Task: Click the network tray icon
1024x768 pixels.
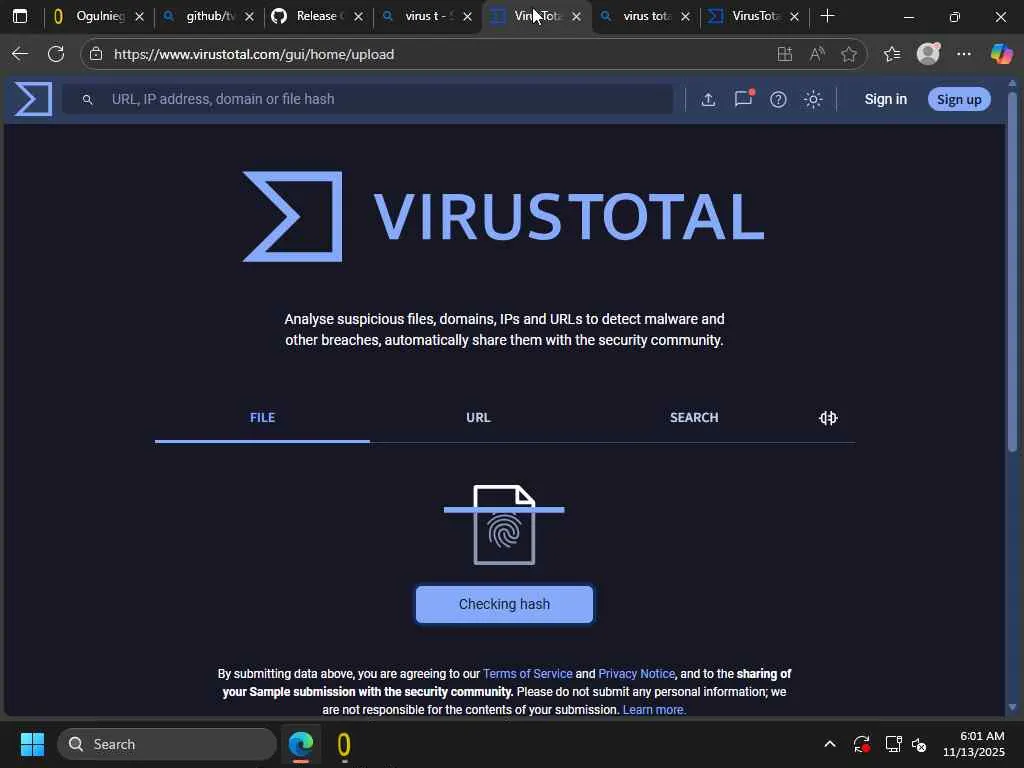Action: coord(893,744)
